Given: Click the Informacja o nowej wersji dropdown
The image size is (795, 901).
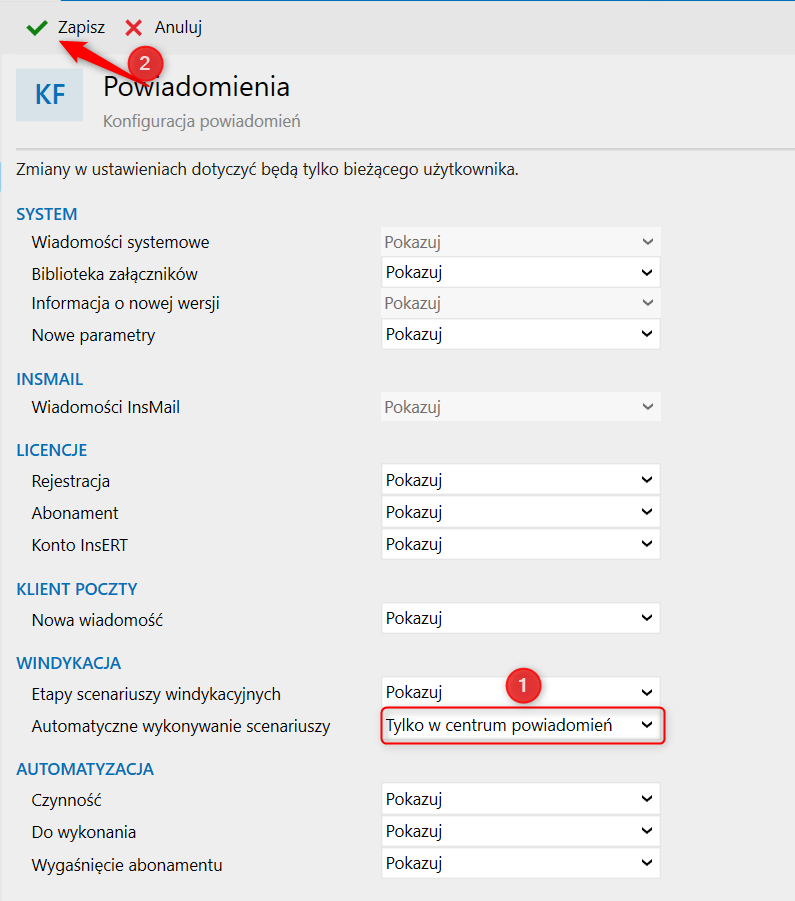Looking at the screenshot, I should tap(520, 303).
